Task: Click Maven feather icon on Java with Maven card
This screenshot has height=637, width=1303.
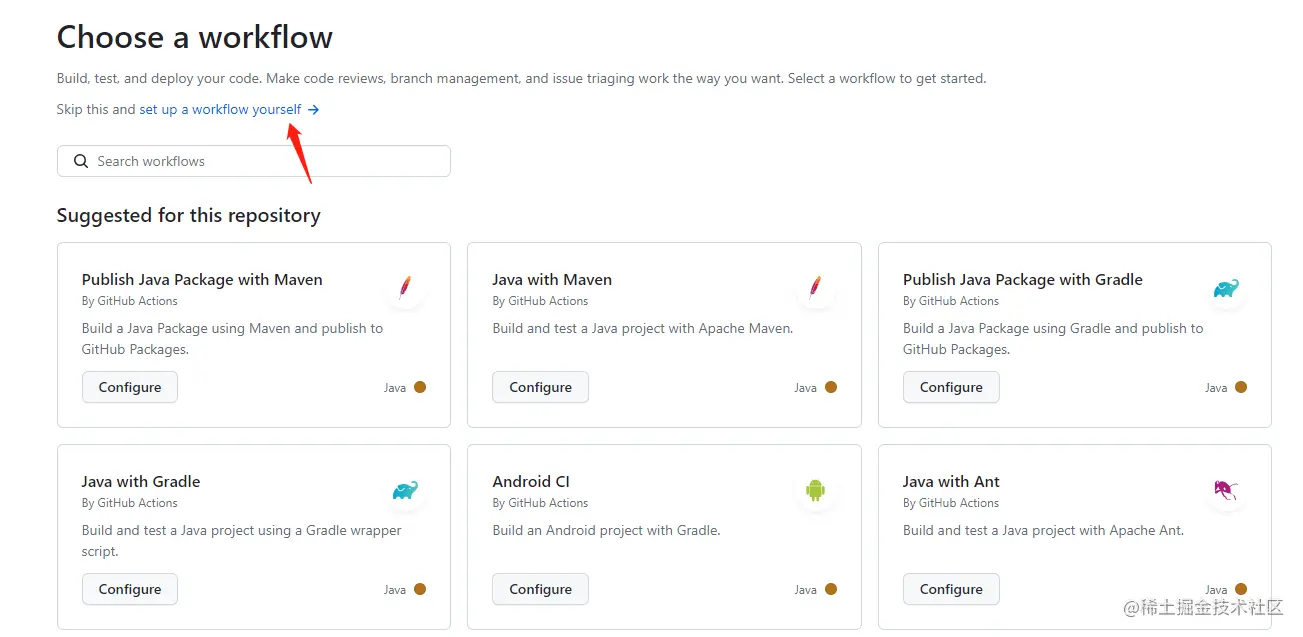Action: [815, 288]
